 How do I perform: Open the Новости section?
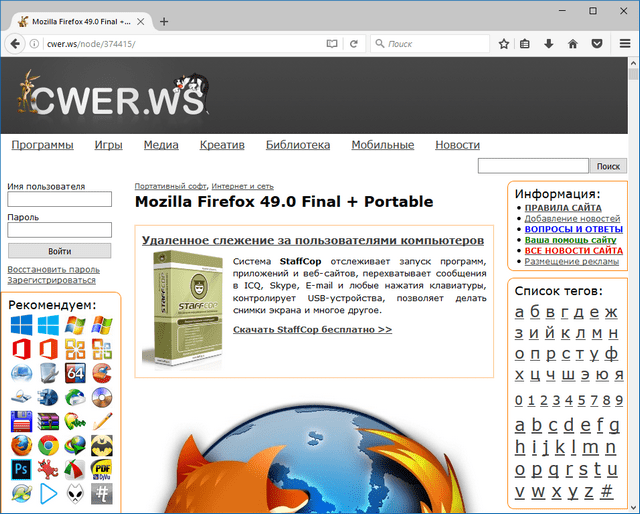[x=458, y=145]
